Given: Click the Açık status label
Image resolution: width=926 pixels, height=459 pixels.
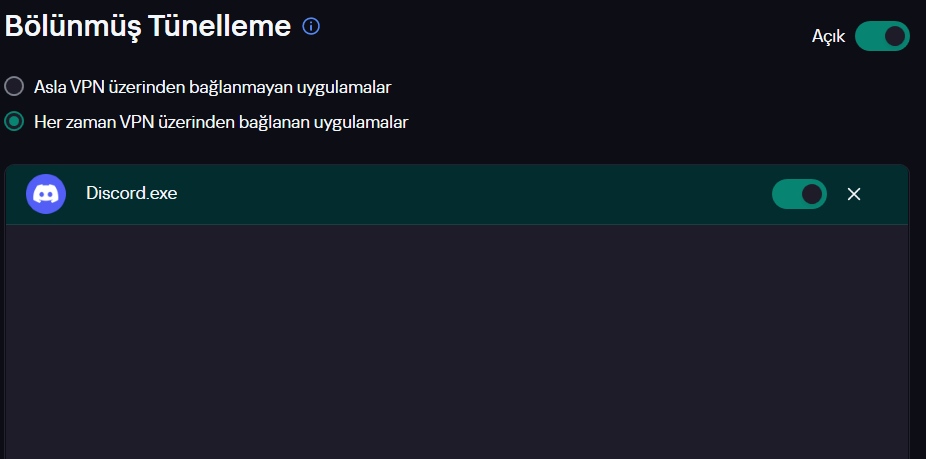Looking at the screenshot, I should [828, 37].
